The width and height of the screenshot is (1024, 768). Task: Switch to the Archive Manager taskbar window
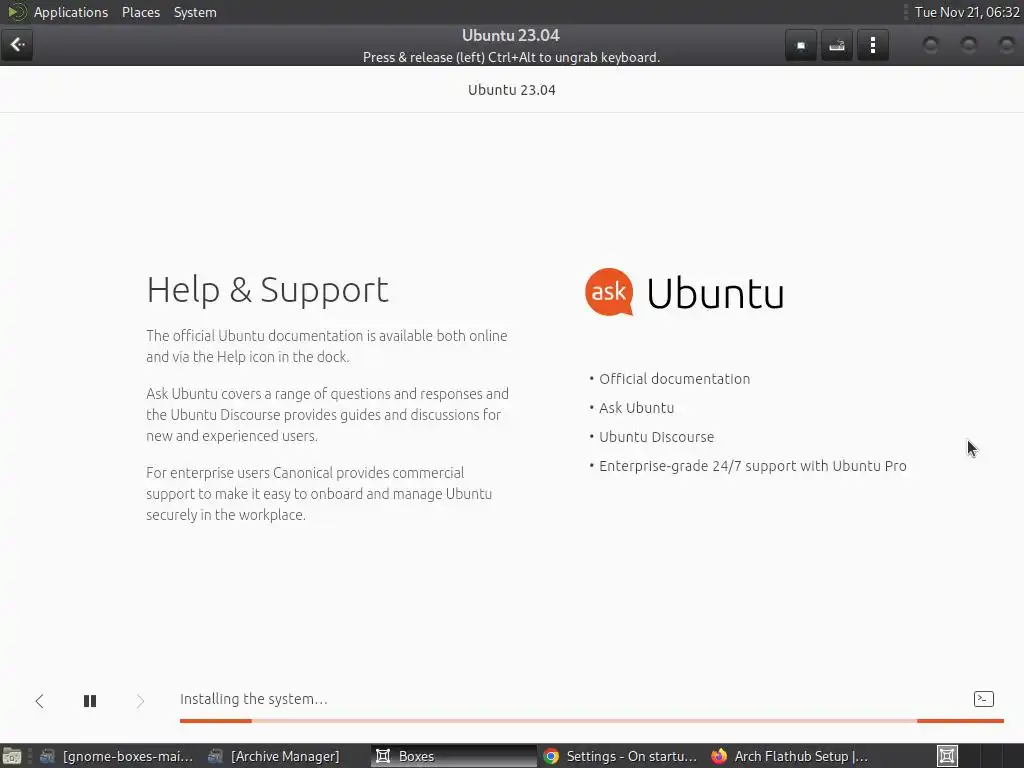point(274,756)
